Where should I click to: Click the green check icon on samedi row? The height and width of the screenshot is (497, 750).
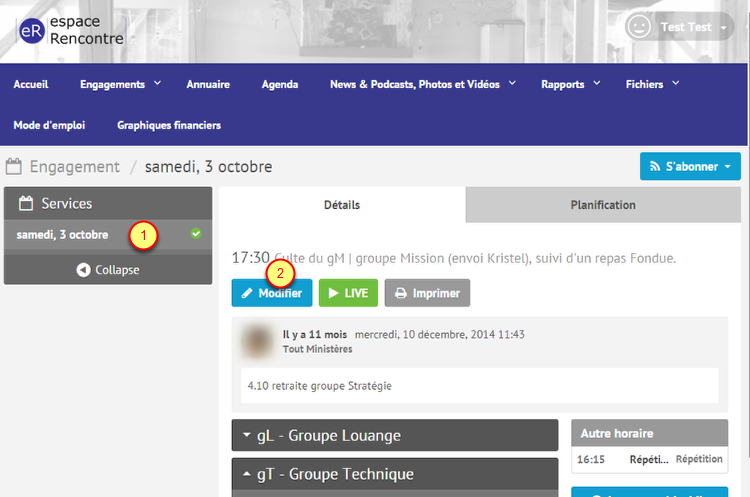(196, 234)
